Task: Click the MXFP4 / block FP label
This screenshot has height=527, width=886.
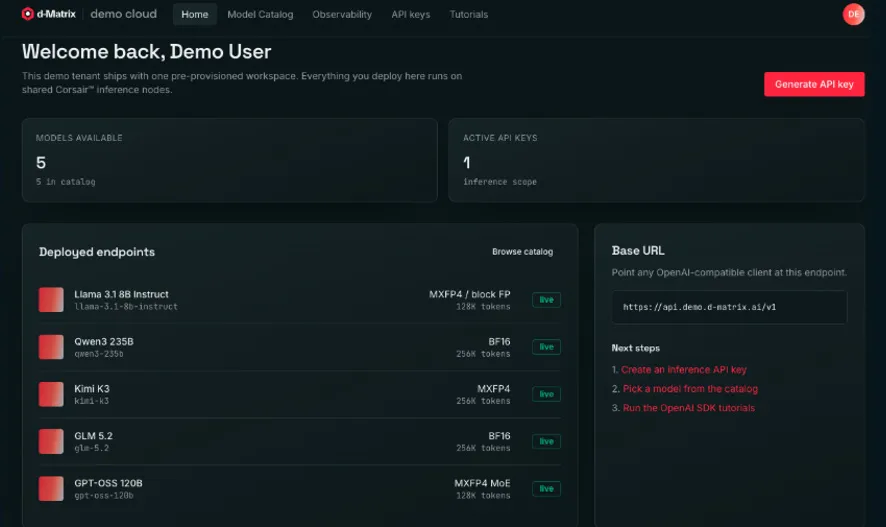Action: coord(470,294)
